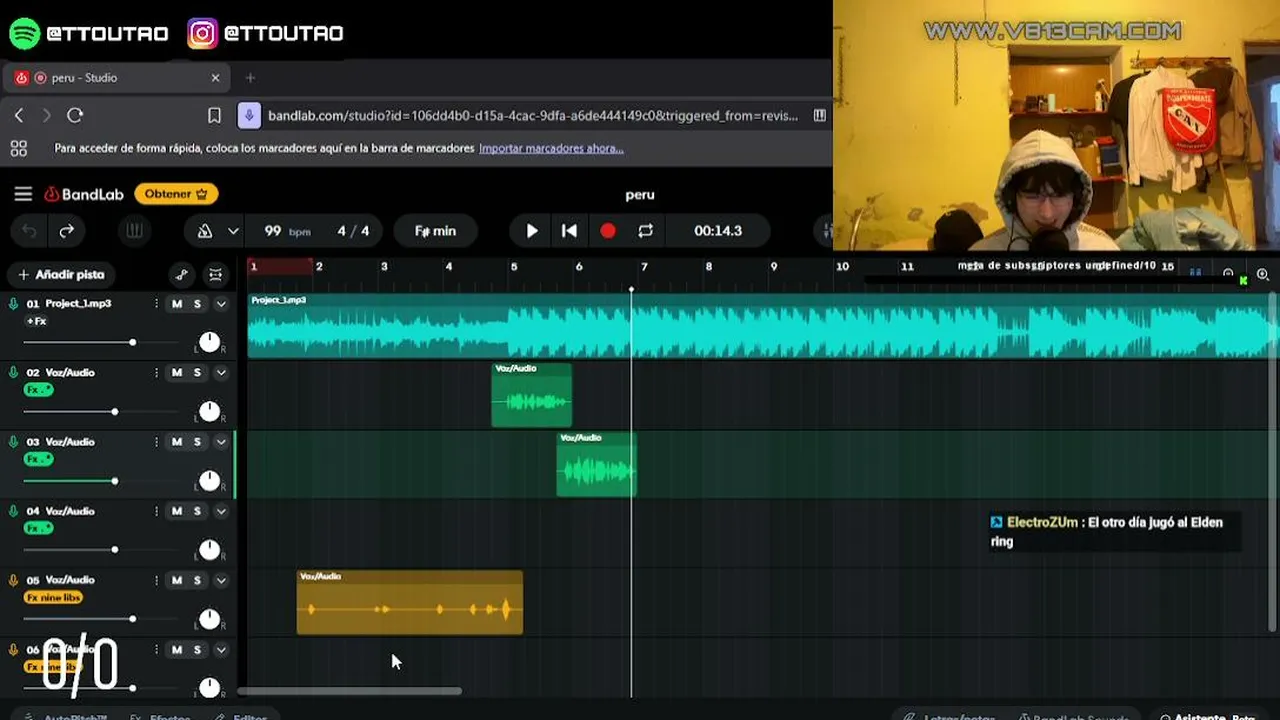Open metronome settings dropdown

233,231
